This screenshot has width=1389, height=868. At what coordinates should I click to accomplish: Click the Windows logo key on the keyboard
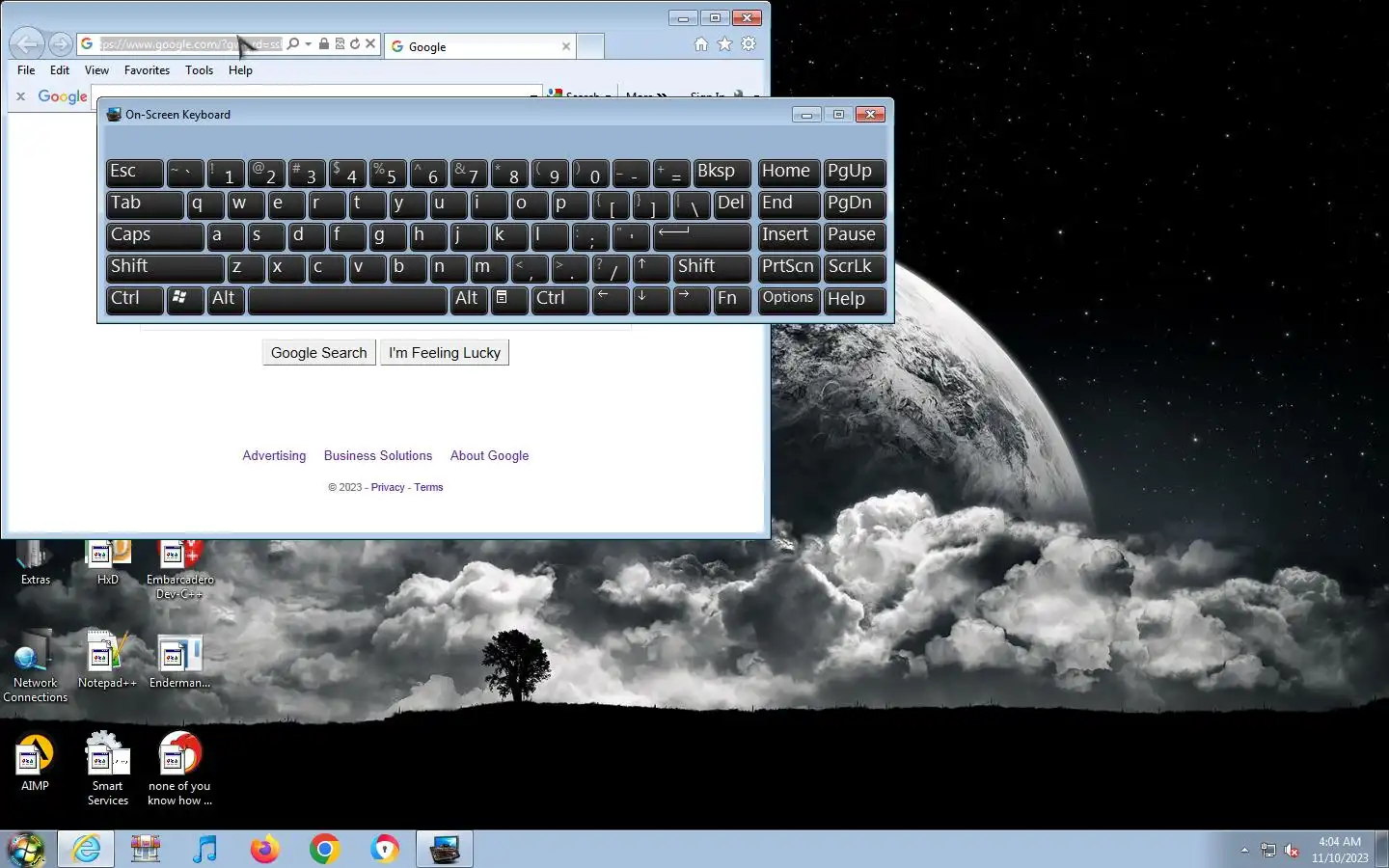pyautogui.click(x=185, y=300)
